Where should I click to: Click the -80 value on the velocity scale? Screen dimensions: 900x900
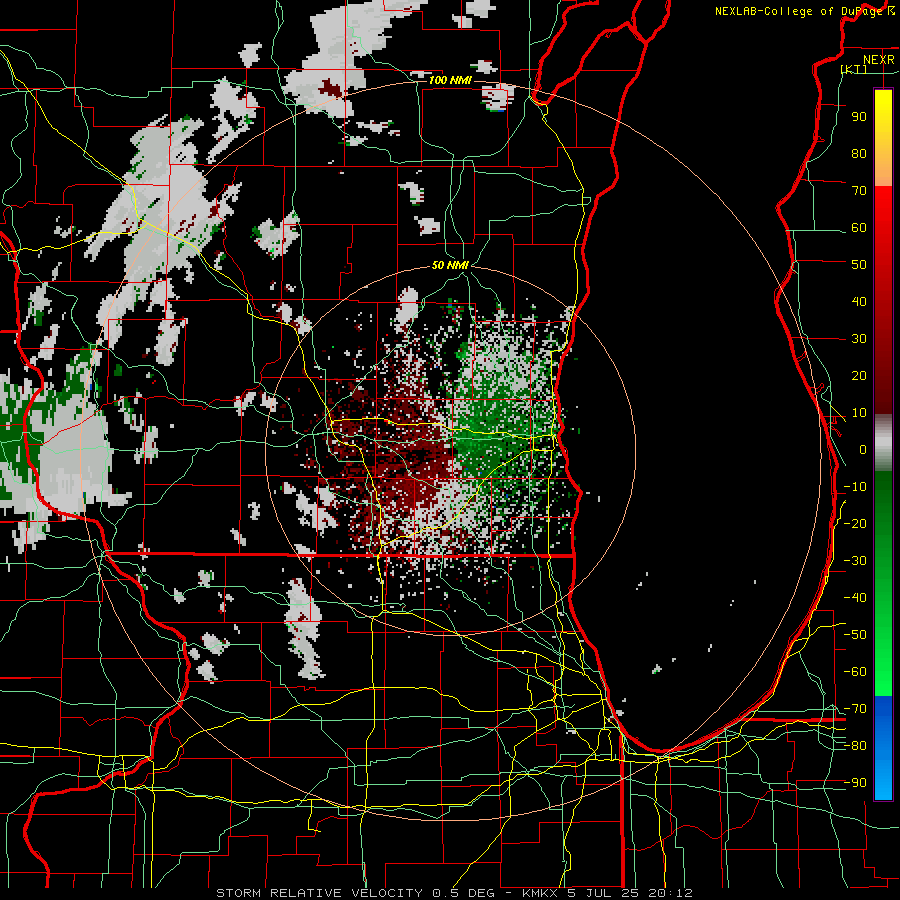[x=855, y=746]
